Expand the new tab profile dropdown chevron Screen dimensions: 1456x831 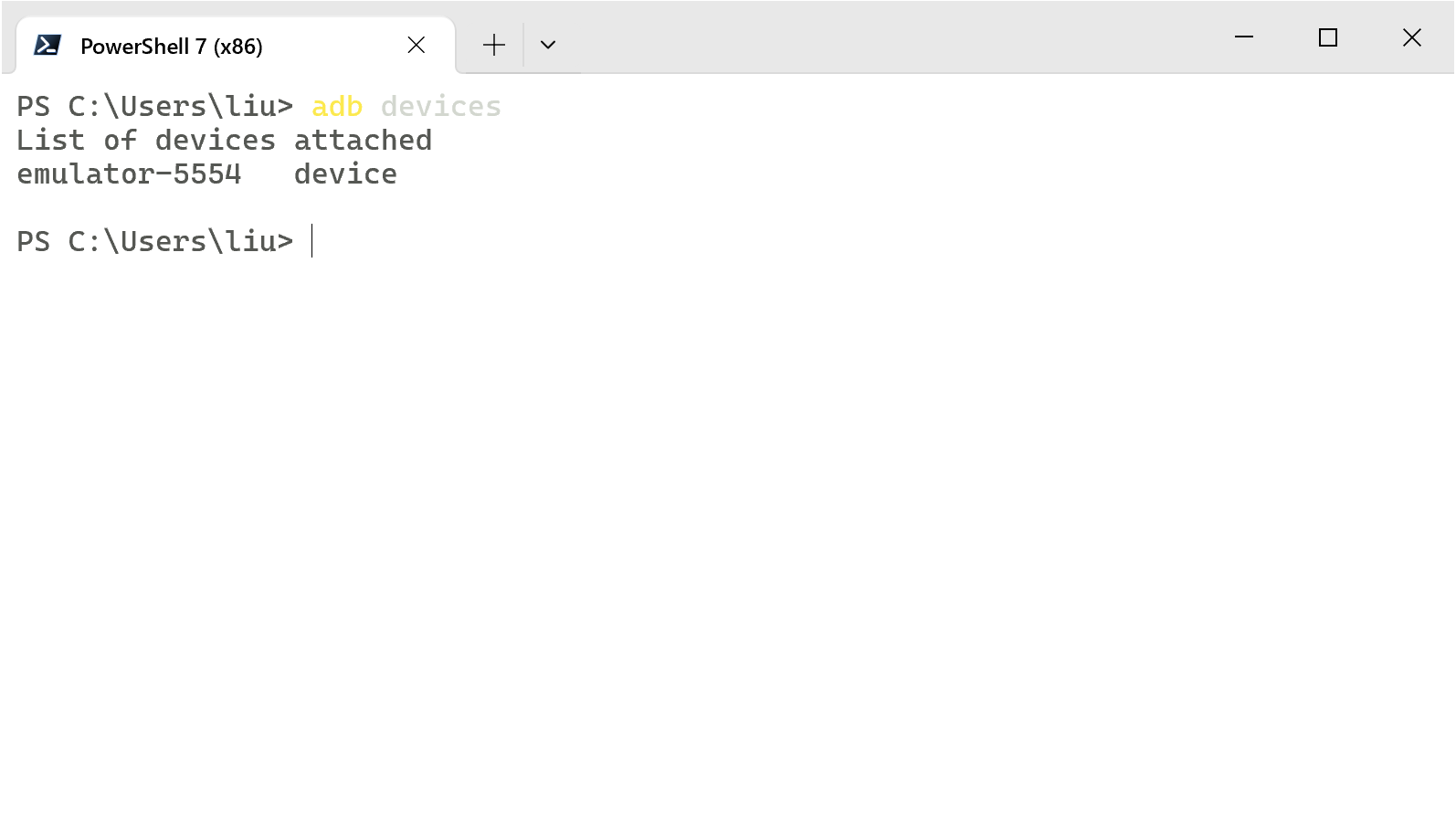click(x=547, y=45)
